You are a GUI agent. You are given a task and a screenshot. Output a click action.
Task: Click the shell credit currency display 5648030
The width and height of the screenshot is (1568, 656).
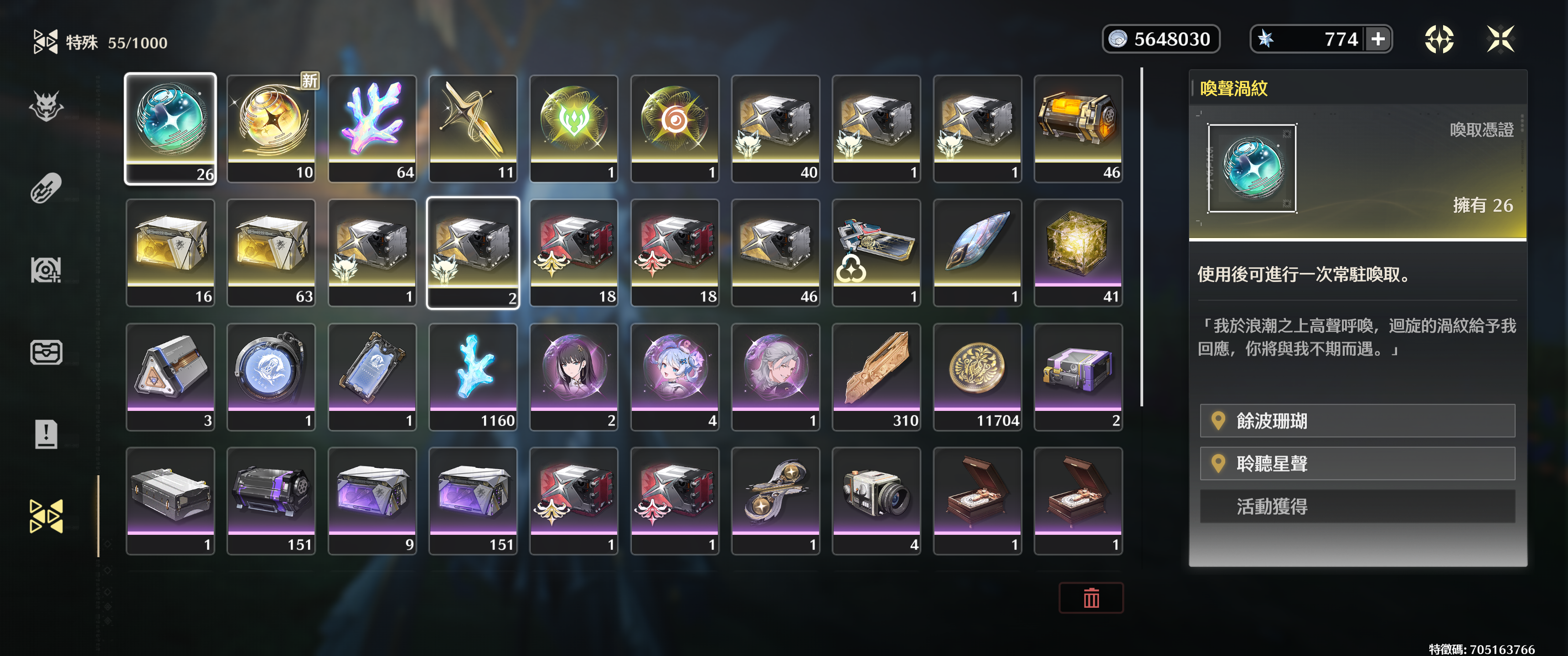1161,39
